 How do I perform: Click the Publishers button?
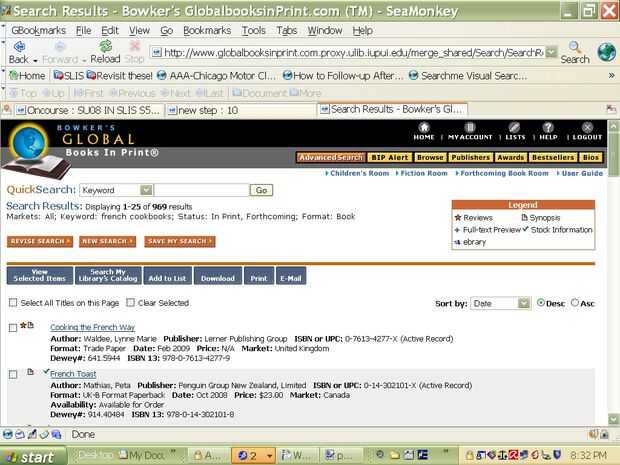click(471, 157)
